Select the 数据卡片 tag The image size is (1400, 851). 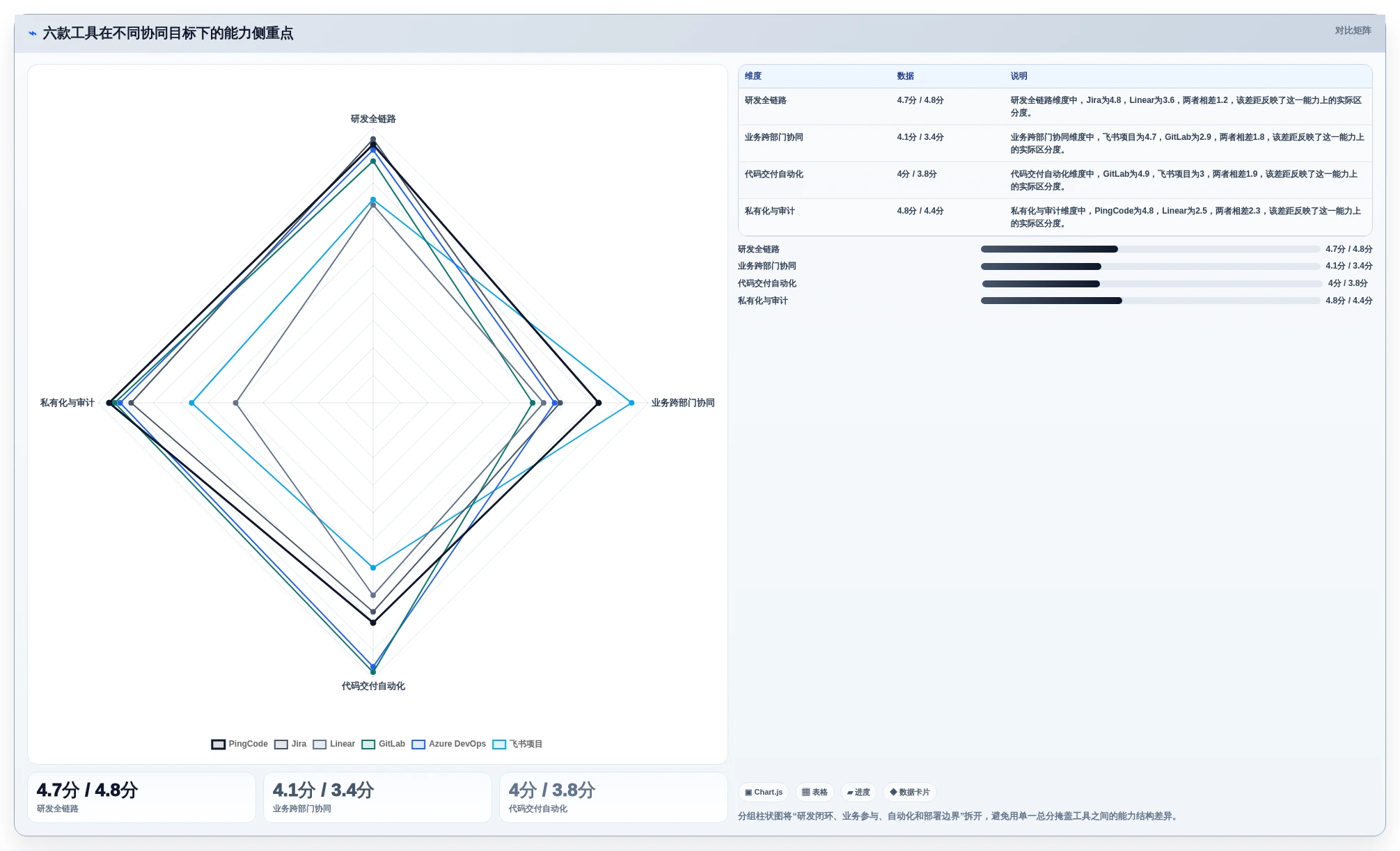coord(910,792)
